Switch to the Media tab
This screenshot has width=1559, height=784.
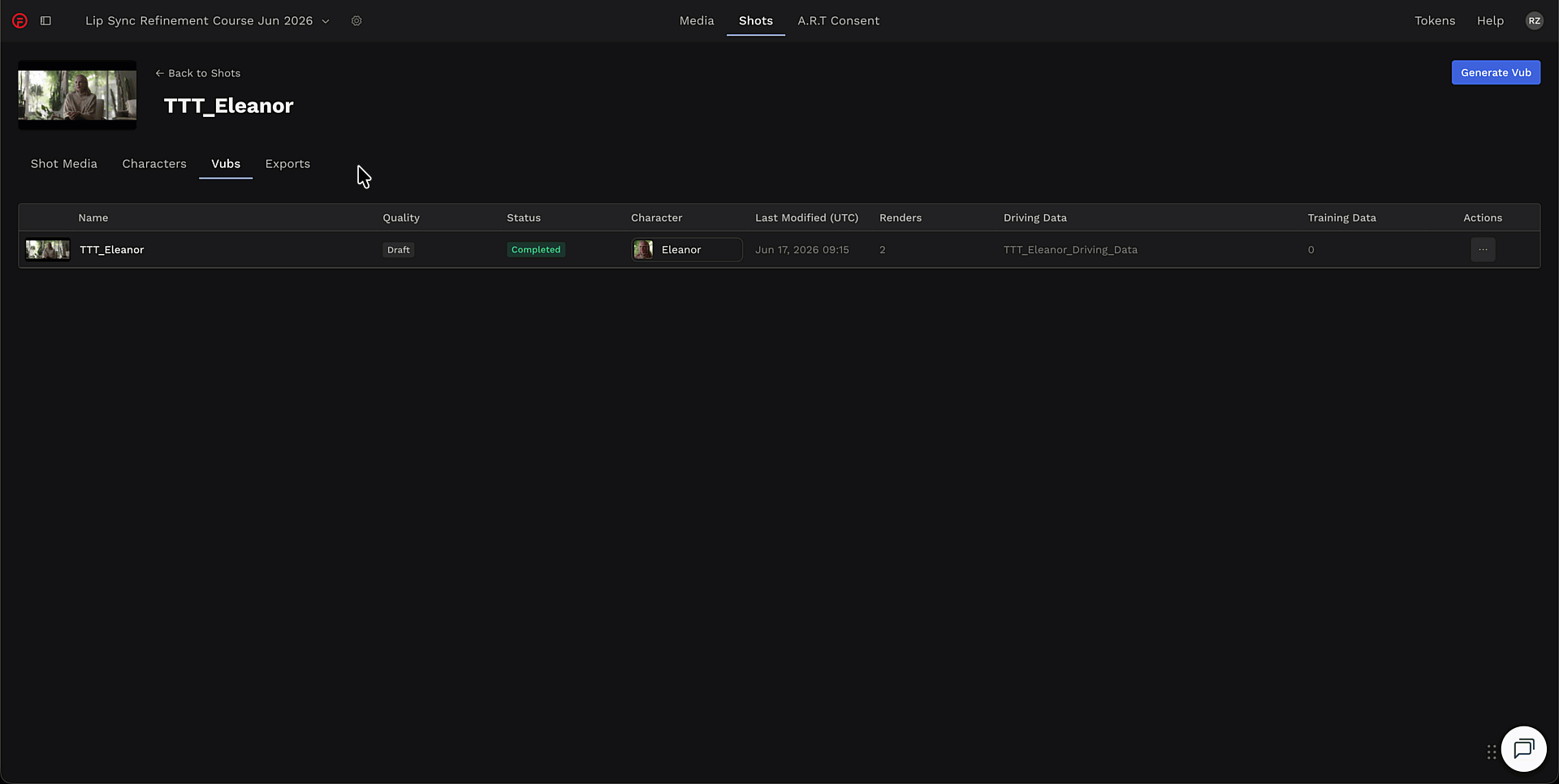pyautogui.click(x=697, y=21)
